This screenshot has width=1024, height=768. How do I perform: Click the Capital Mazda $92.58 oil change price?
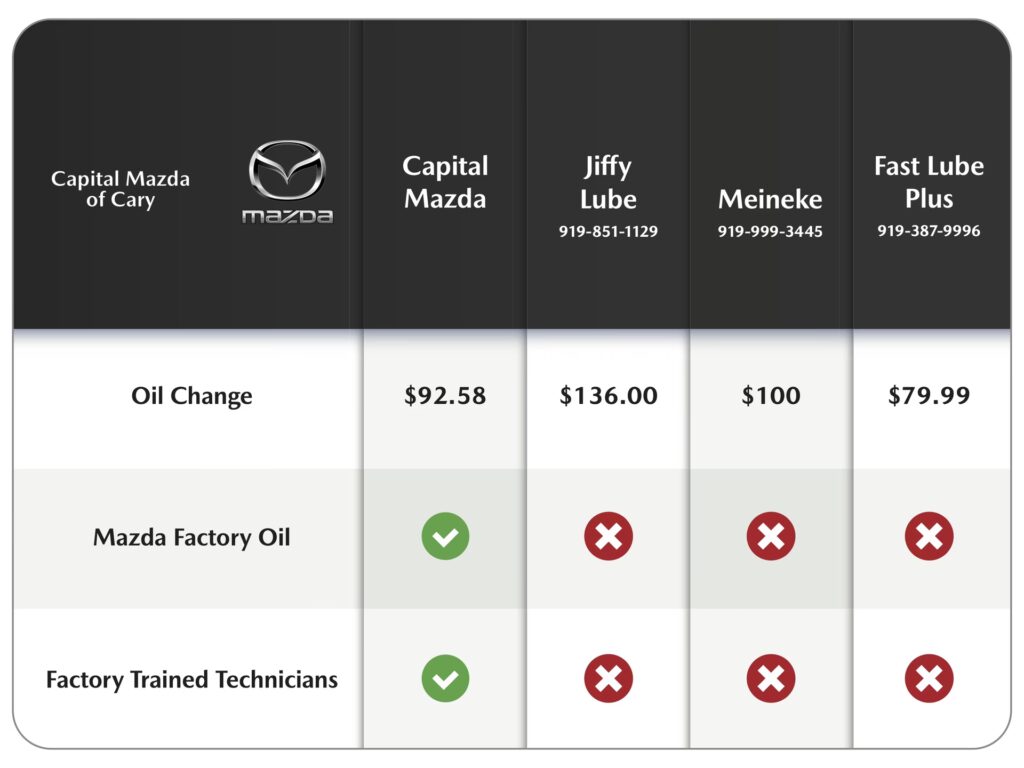[x=445, y=396]
